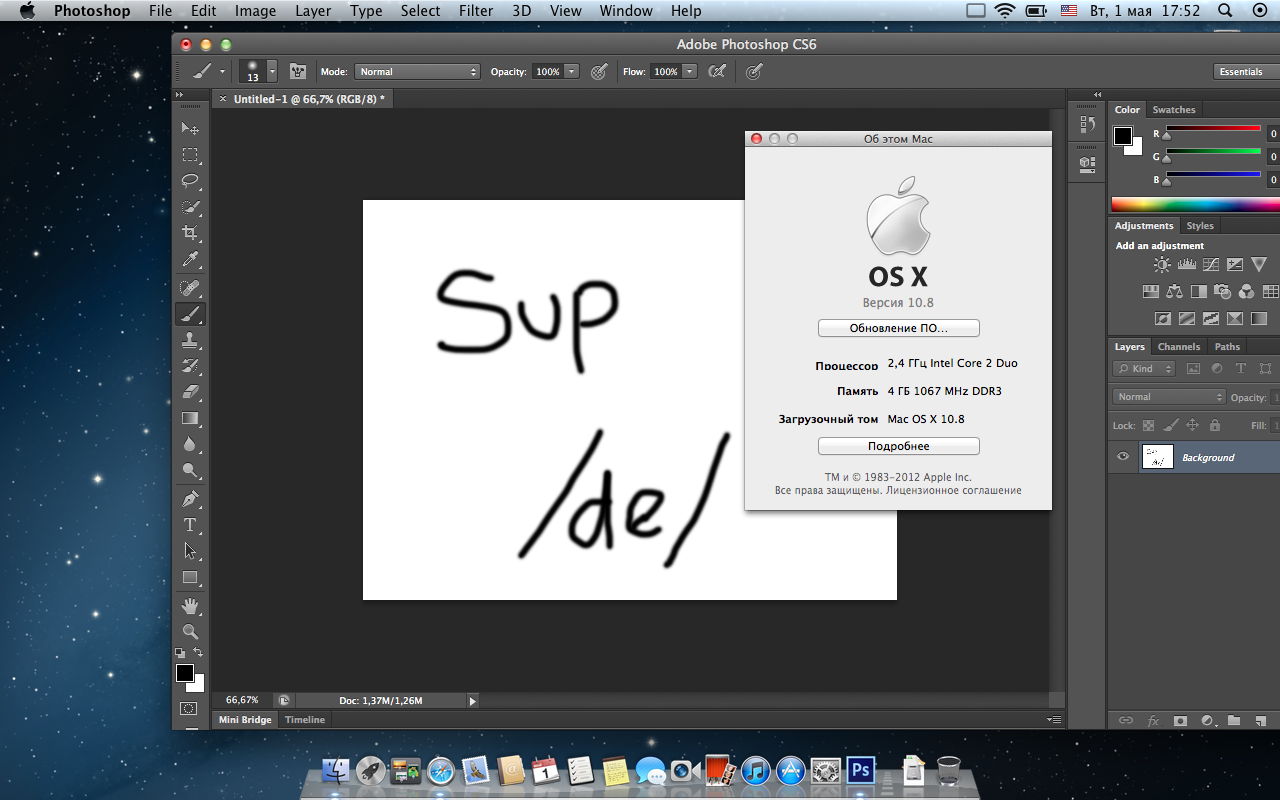The height and width of the screenshot is (800, 1280).
Task: Add a Levels adjustment
Action: coord(1187,265)
